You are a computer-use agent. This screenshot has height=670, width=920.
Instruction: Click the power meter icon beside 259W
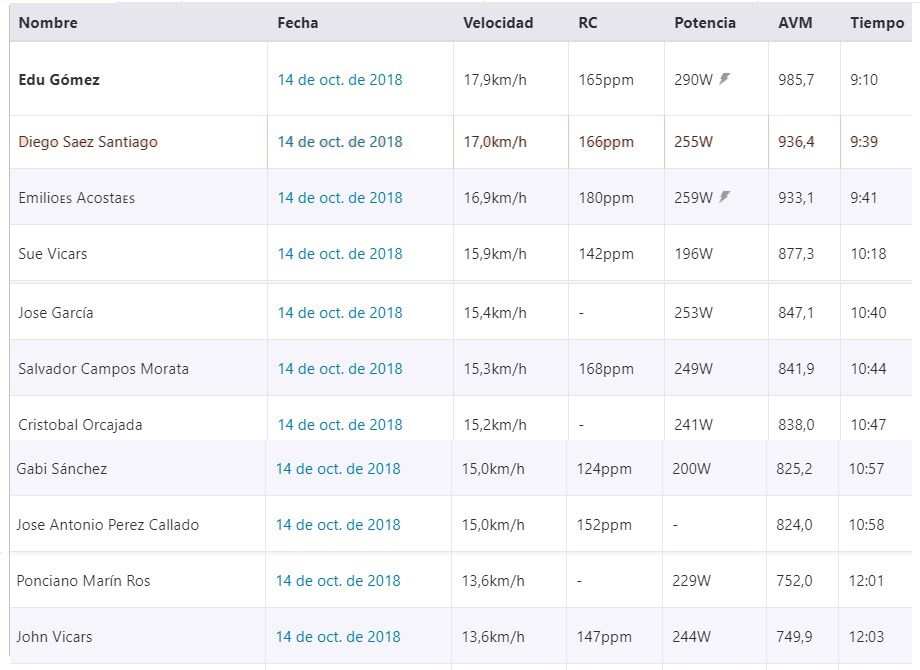(725, 197)
